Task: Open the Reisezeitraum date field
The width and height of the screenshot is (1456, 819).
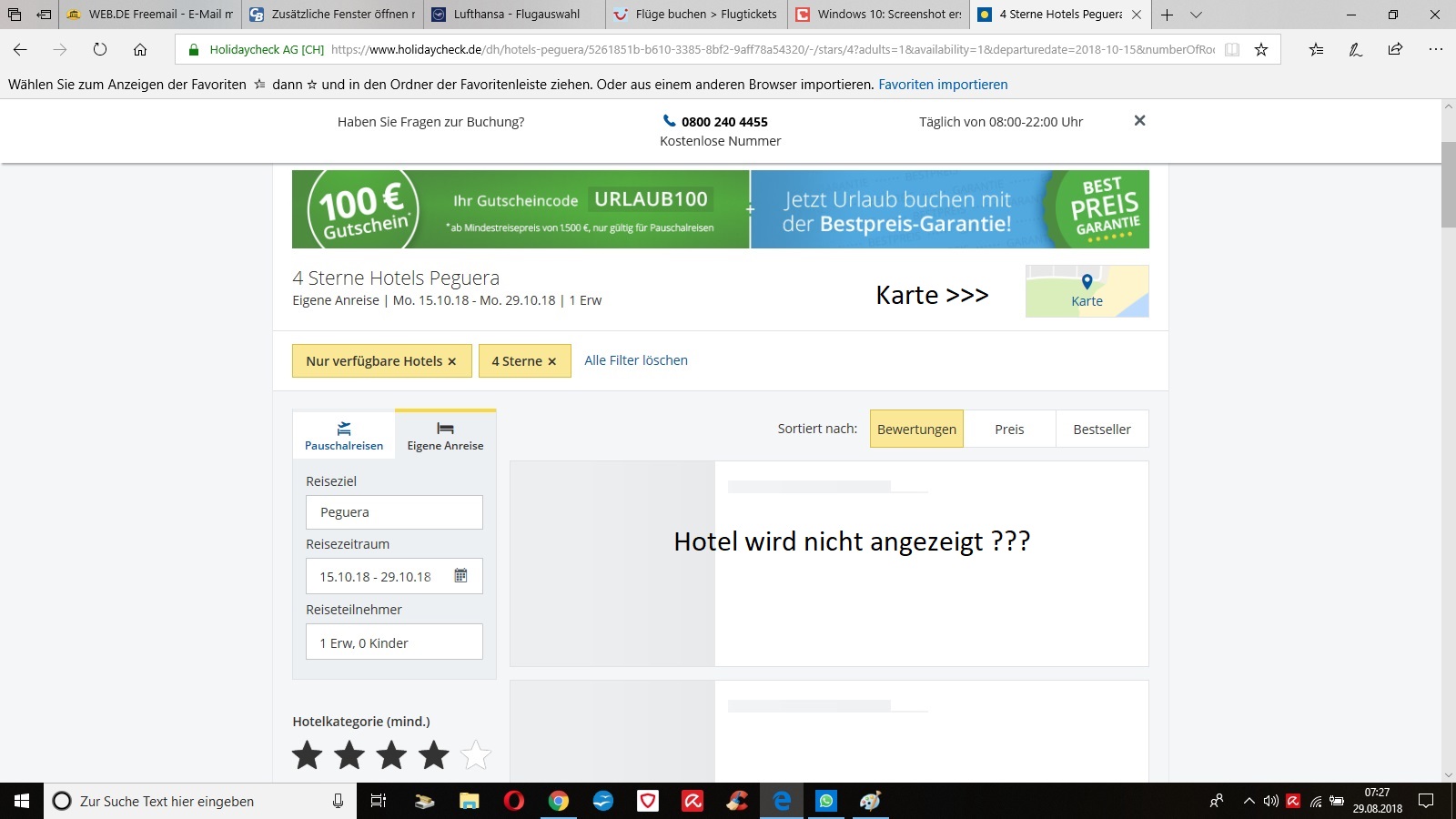Action: click(x=394, y=576)
